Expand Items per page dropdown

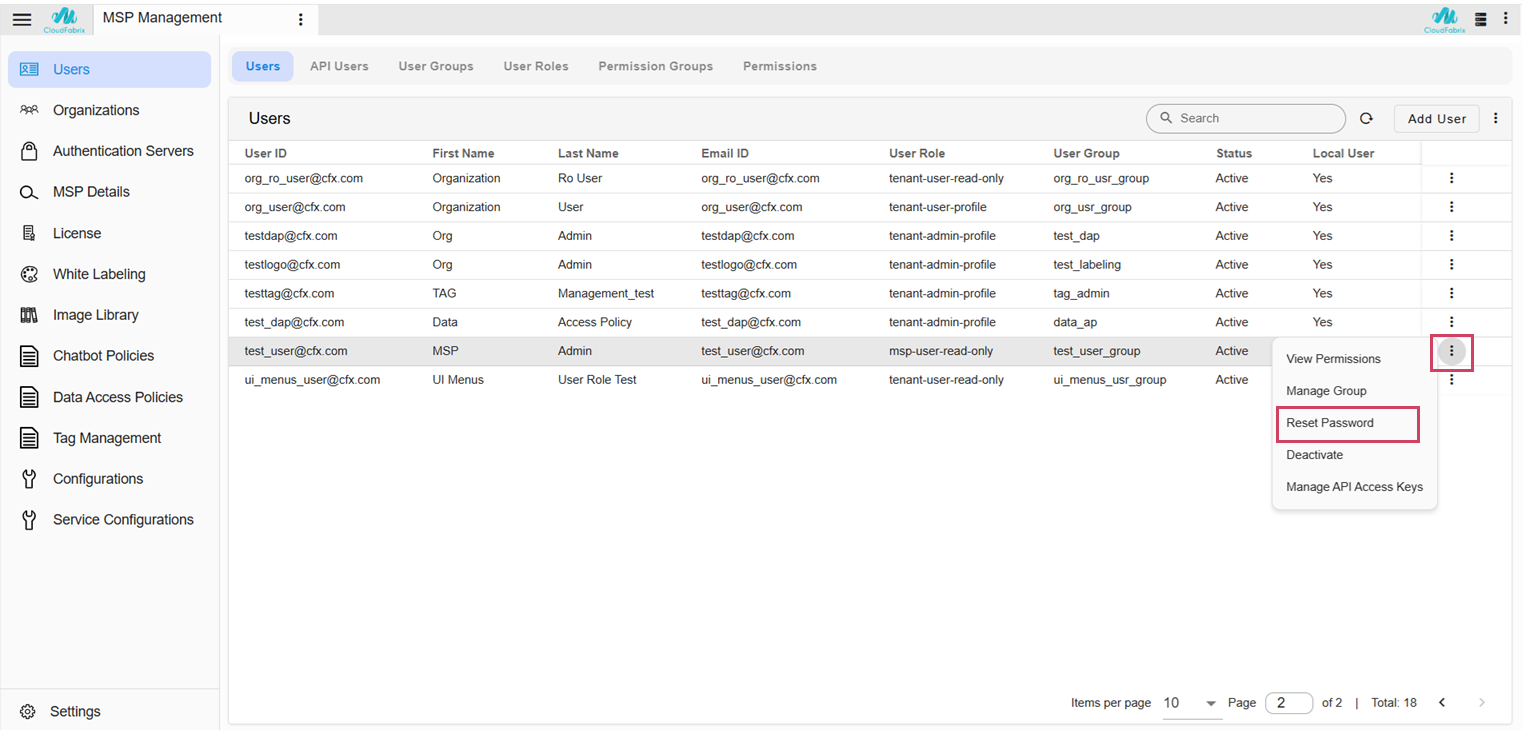click(x=1192, y=703)
